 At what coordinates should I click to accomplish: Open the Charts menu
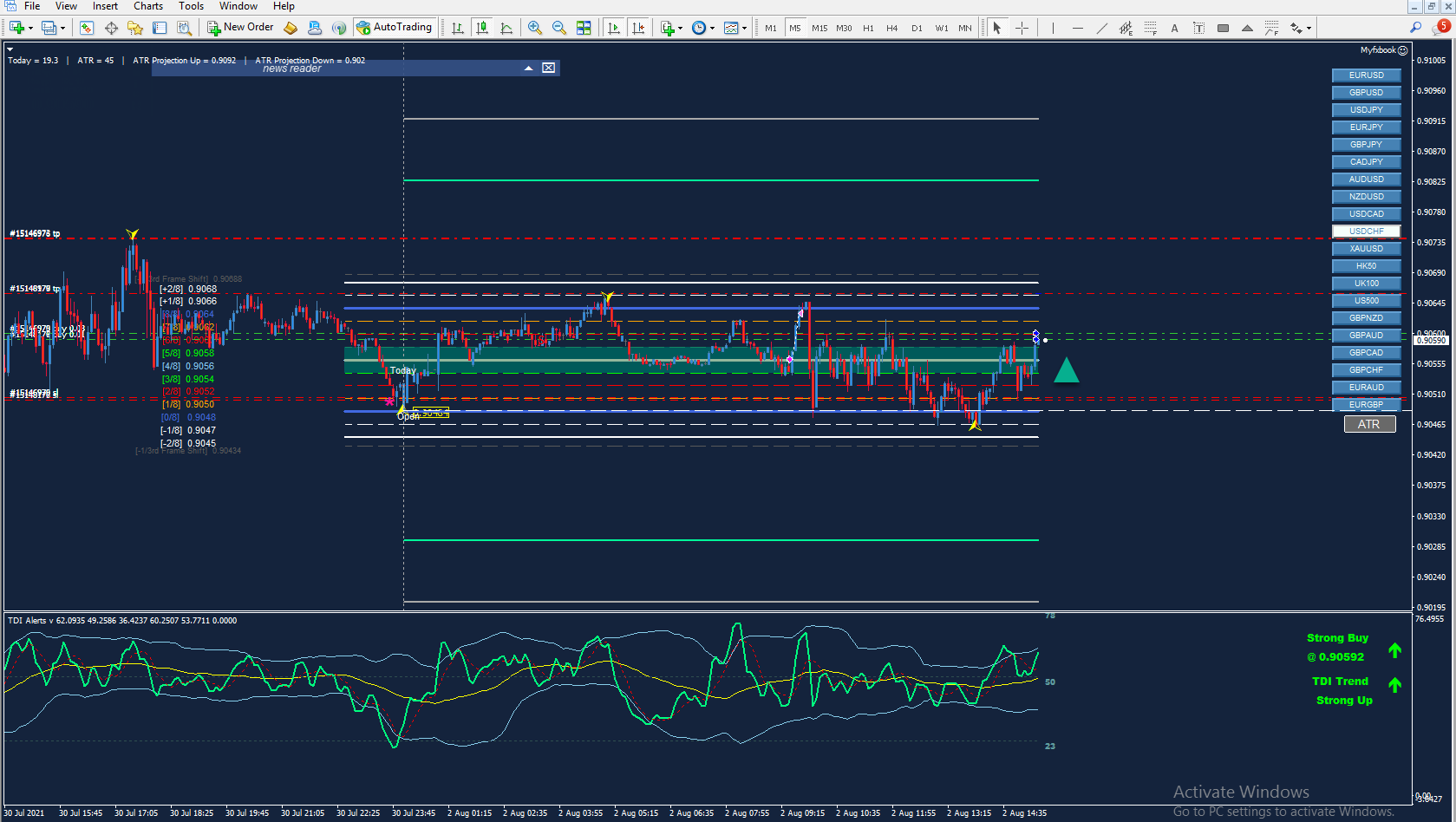148,6
